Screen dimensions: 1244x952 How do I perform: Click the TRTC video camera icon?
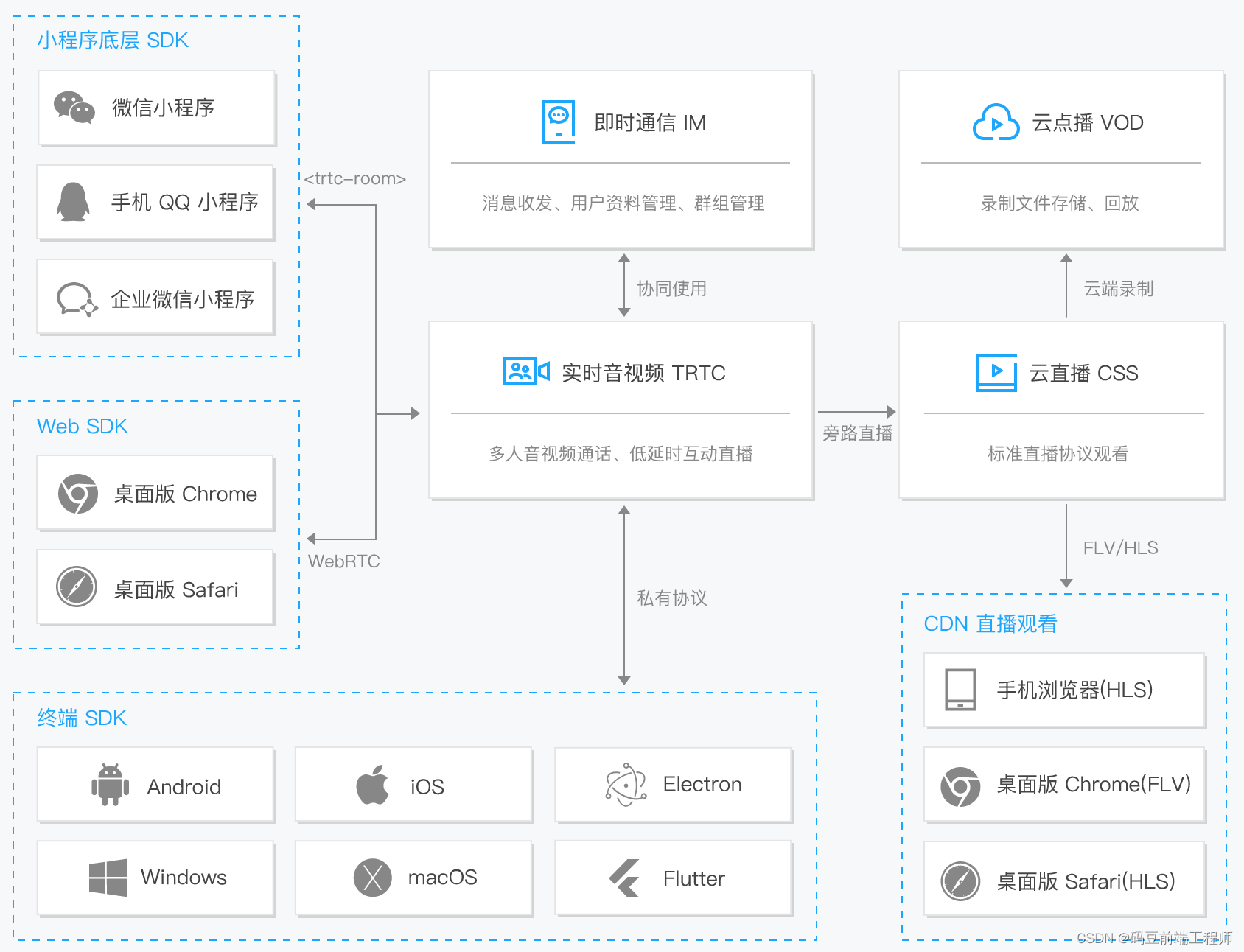click(x=526, y=371)
